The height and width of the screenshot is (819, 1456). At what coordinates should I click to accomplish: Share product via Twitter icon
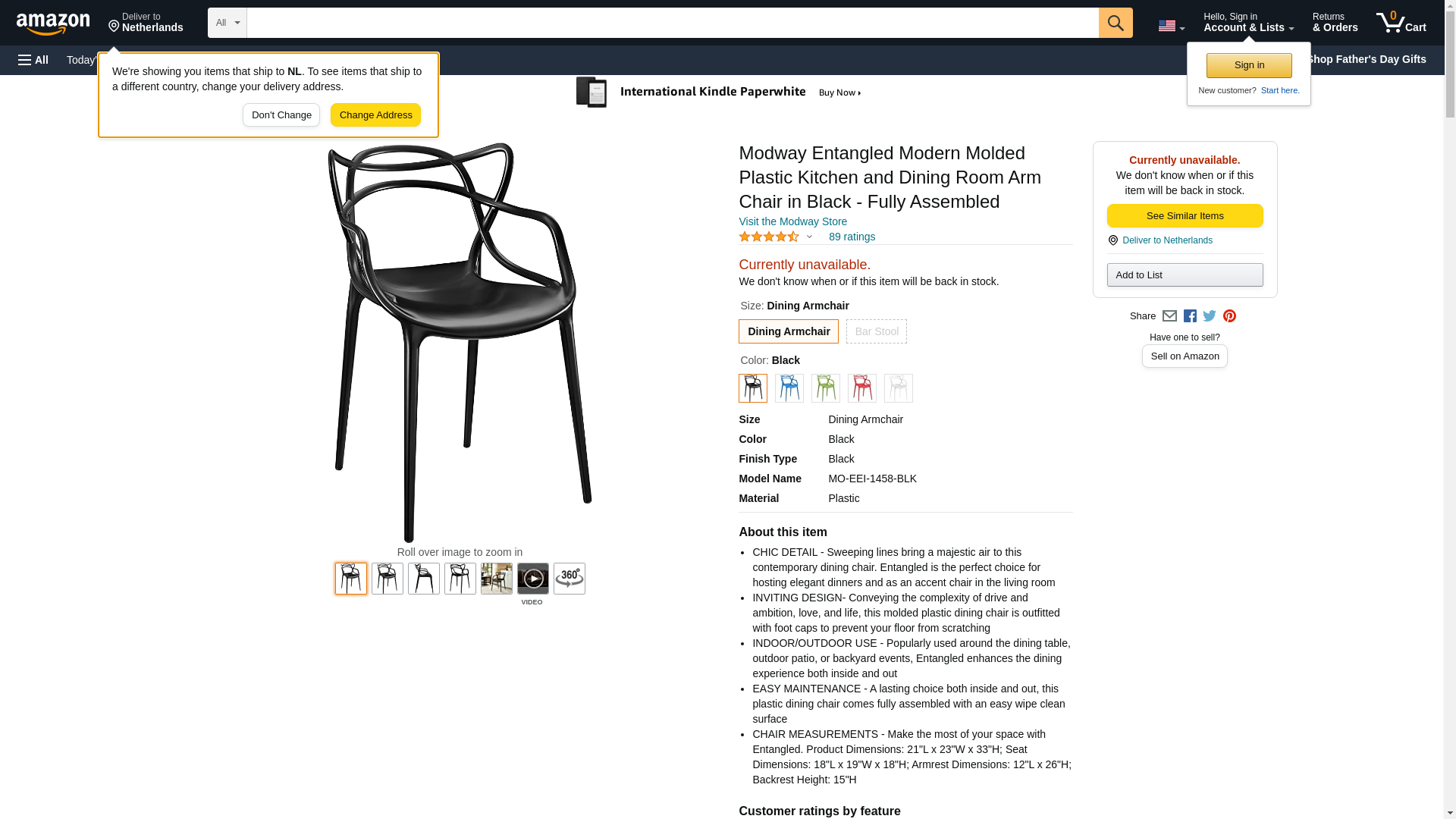click(1209, 316)
